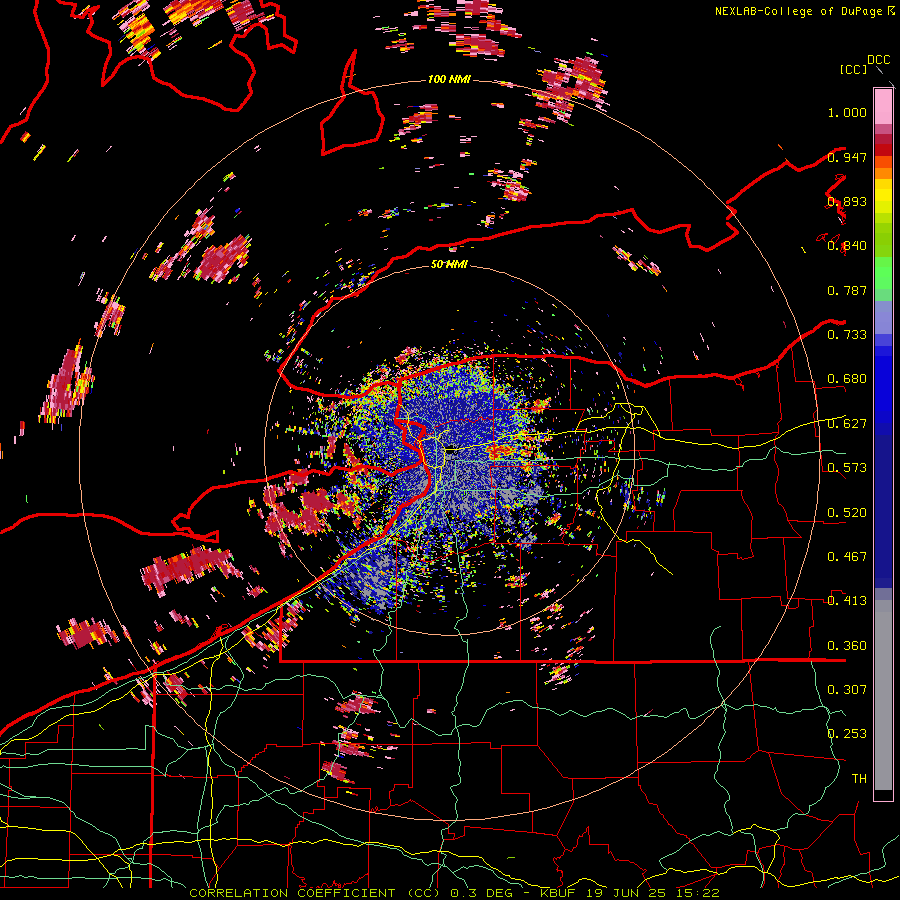This screenshot has width=900, height=900.
Task: Pick the light pink color bar segment beside 1.000
Action: pos(883,107)
